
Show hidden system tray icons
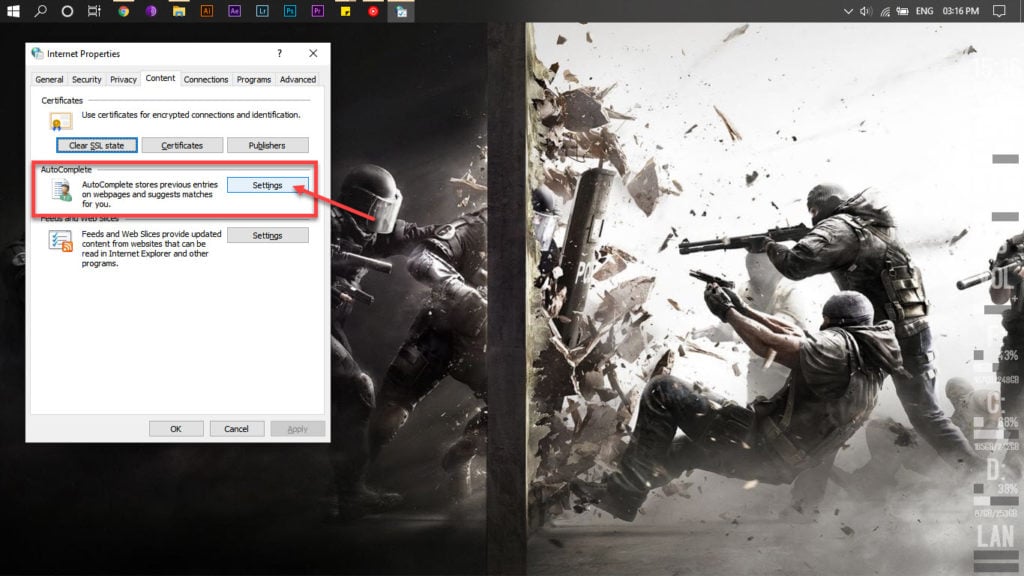848,11
